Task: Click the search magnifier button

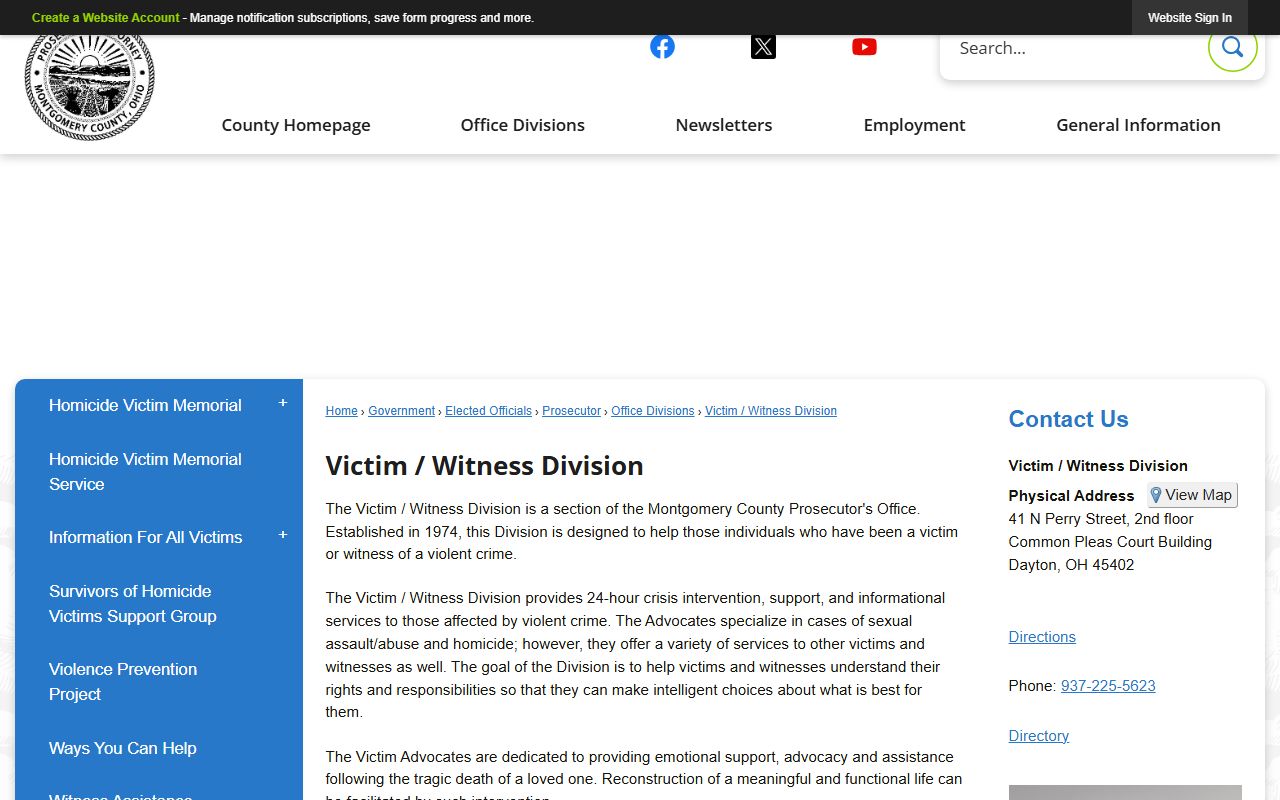Action: (1232, 47)
